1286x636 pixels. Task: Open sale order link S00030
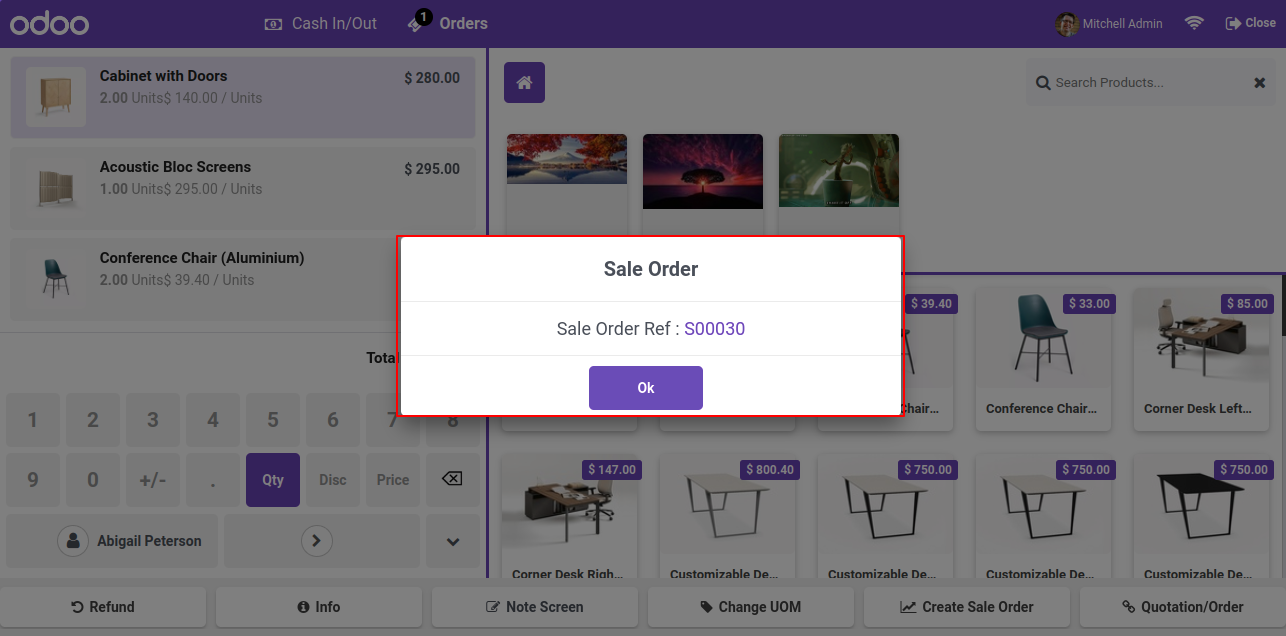[714, 329]
